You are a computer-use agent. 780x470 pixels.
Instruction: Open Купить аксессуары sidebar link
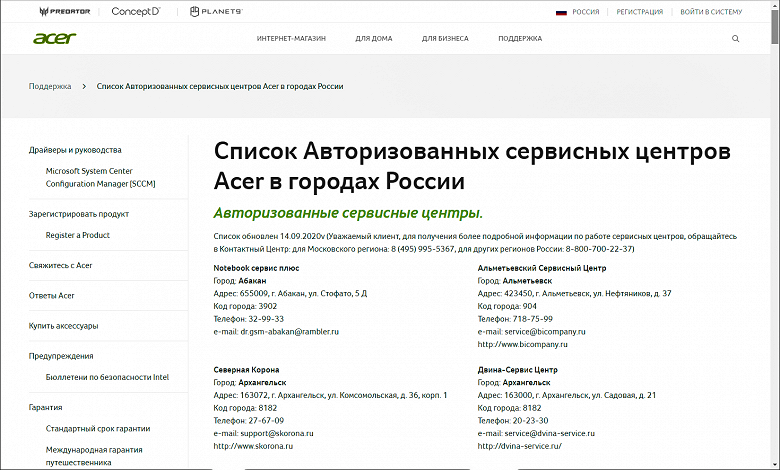pyautogui.click(x=64, y=326)
